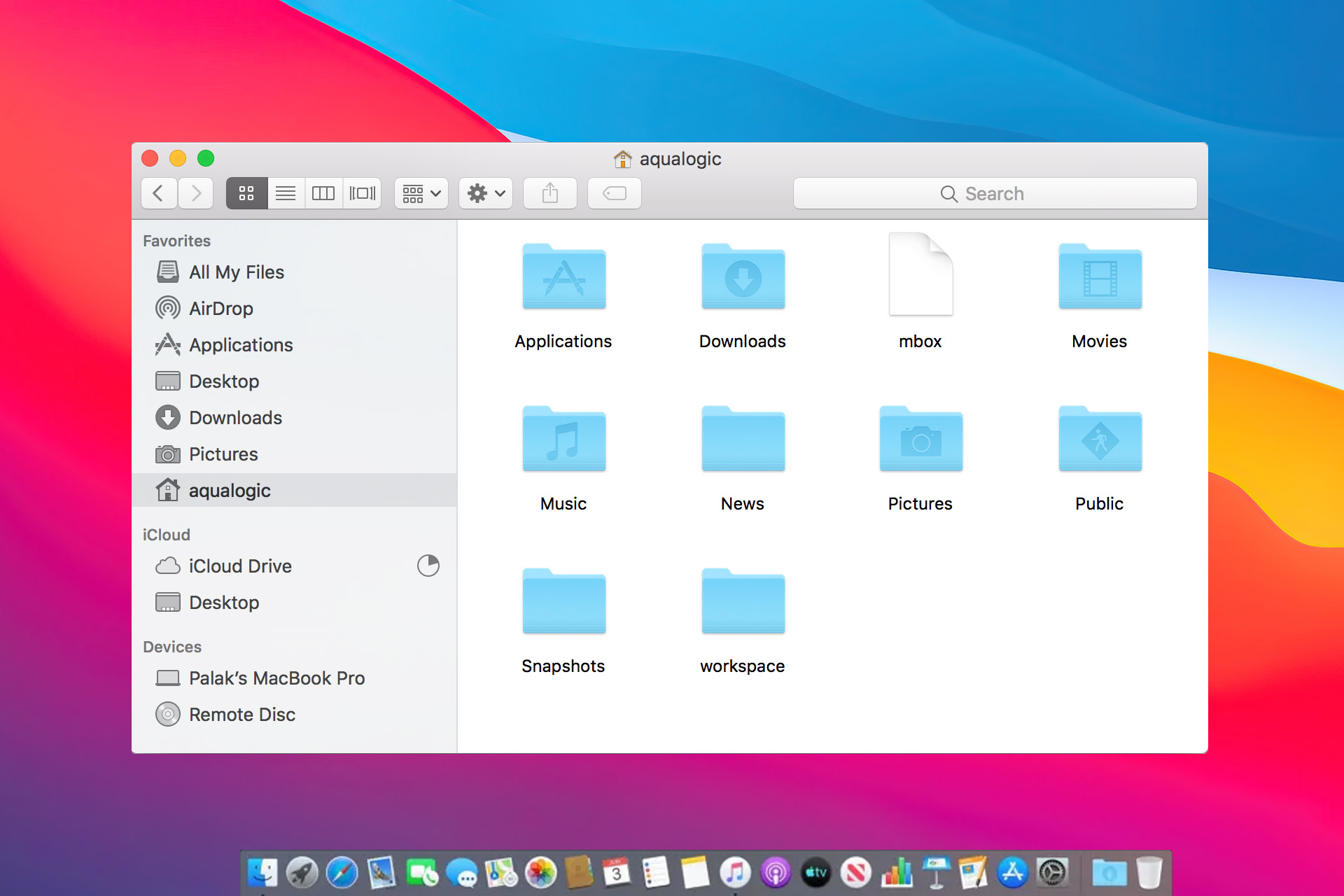Open the Share menu
This screenshot has width=1344, height=896.
click(x=549, y=194)
